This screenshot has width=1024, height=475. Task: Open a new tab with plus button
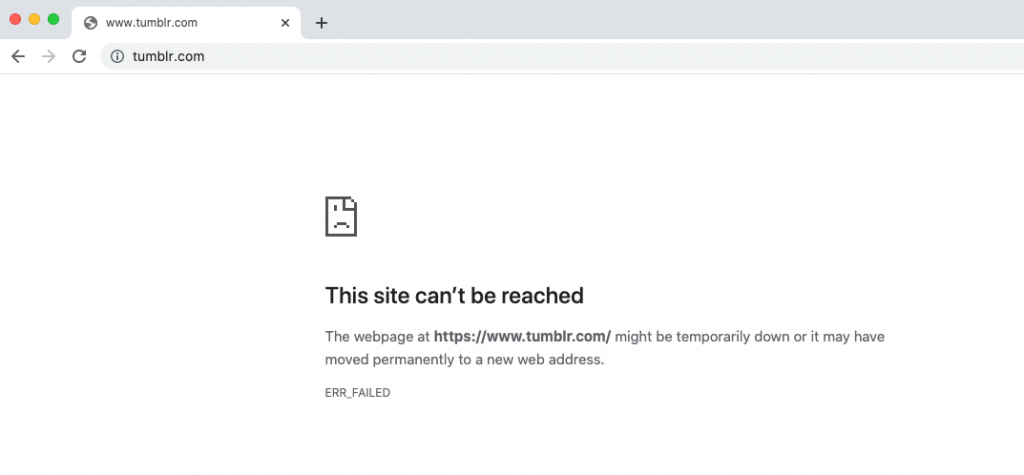(x=321, y=23)
